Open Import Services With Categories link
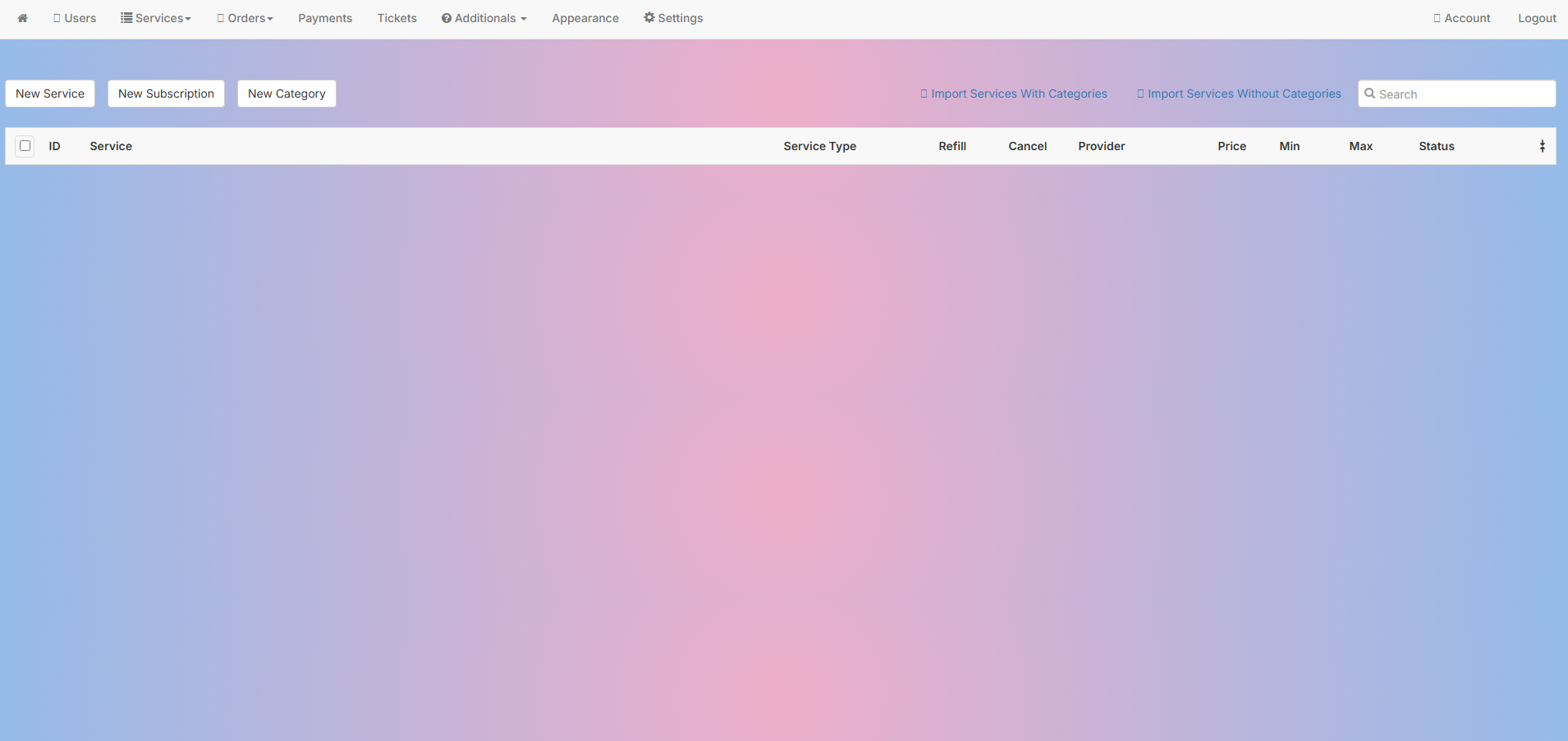1568x741 pixels. click(x=1014, y=94)
